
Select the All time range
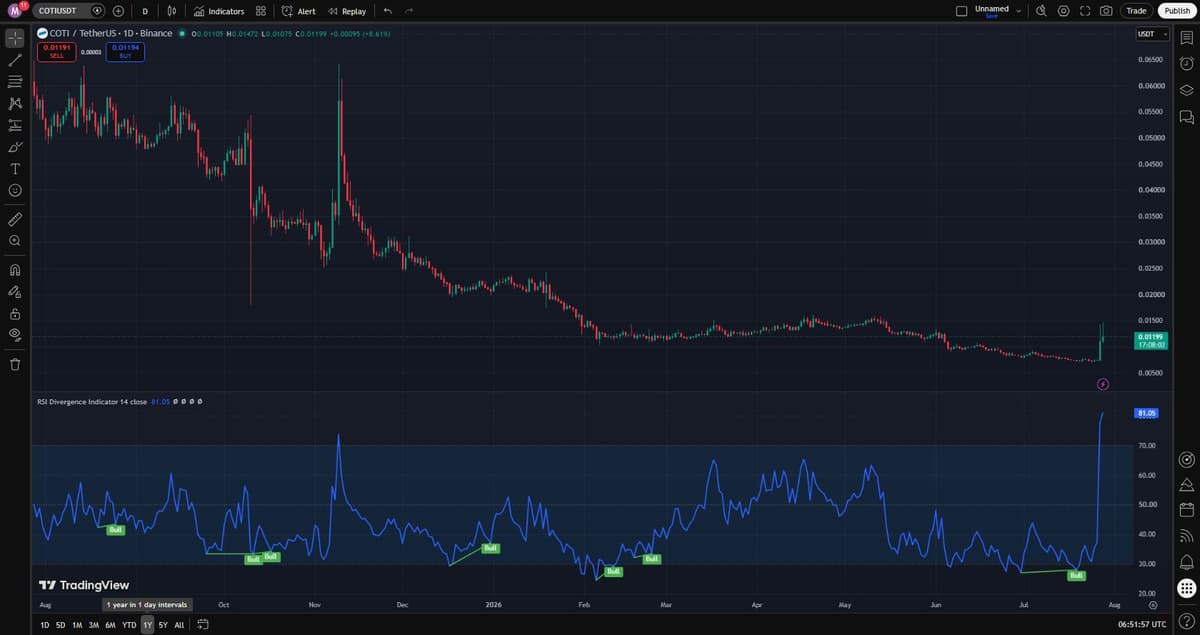tap(179, 625)
